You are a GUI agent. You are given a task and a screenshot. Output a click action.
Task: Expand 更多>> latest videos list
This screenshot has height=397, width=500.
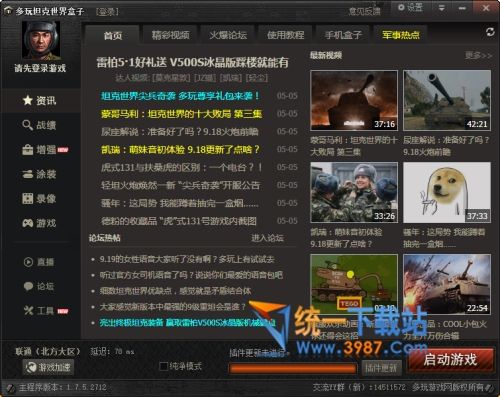point(478,55)
